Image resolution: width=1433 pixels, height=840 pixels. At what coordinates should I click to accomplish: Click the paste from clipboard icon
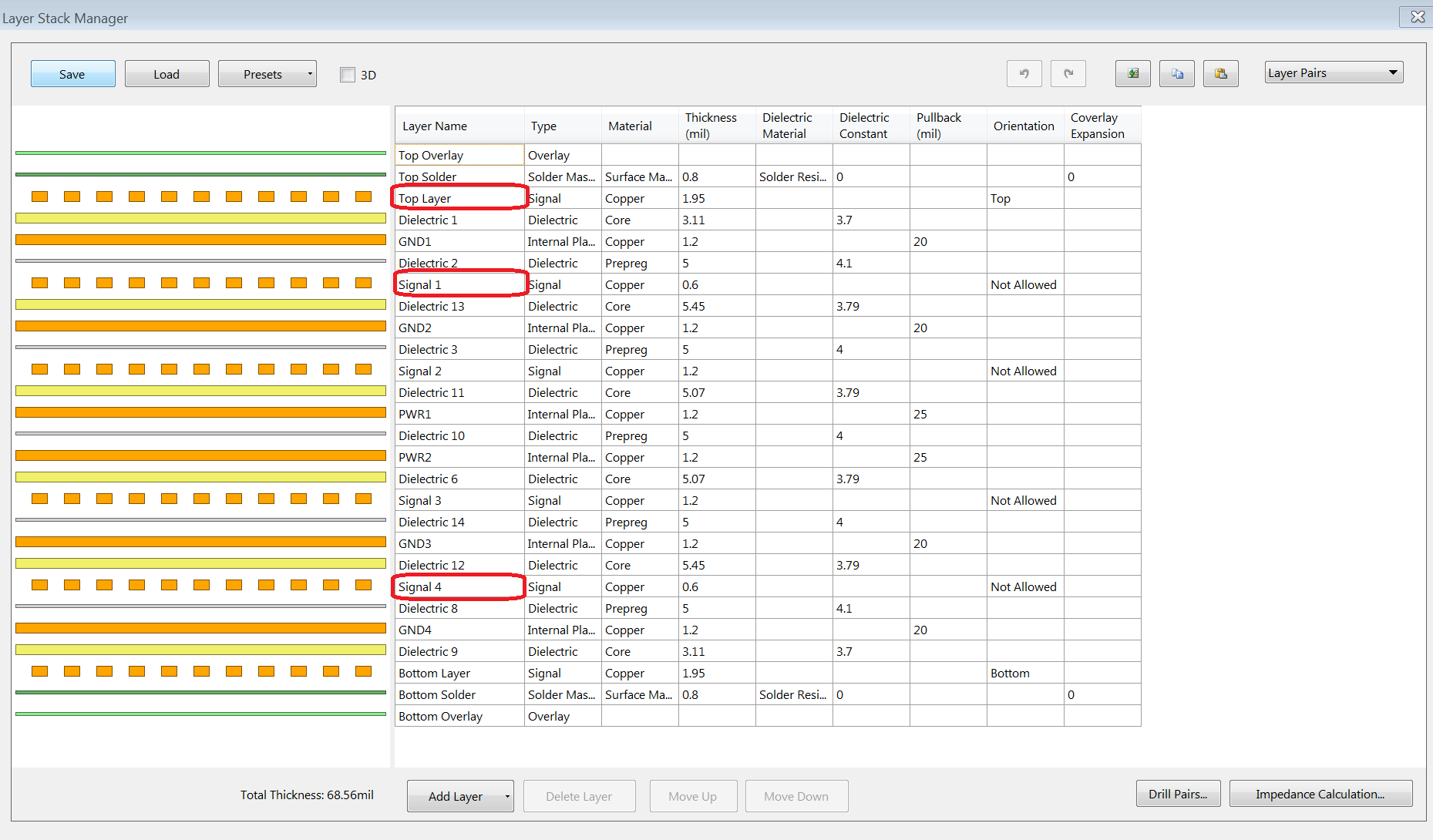coord(1220,74)
